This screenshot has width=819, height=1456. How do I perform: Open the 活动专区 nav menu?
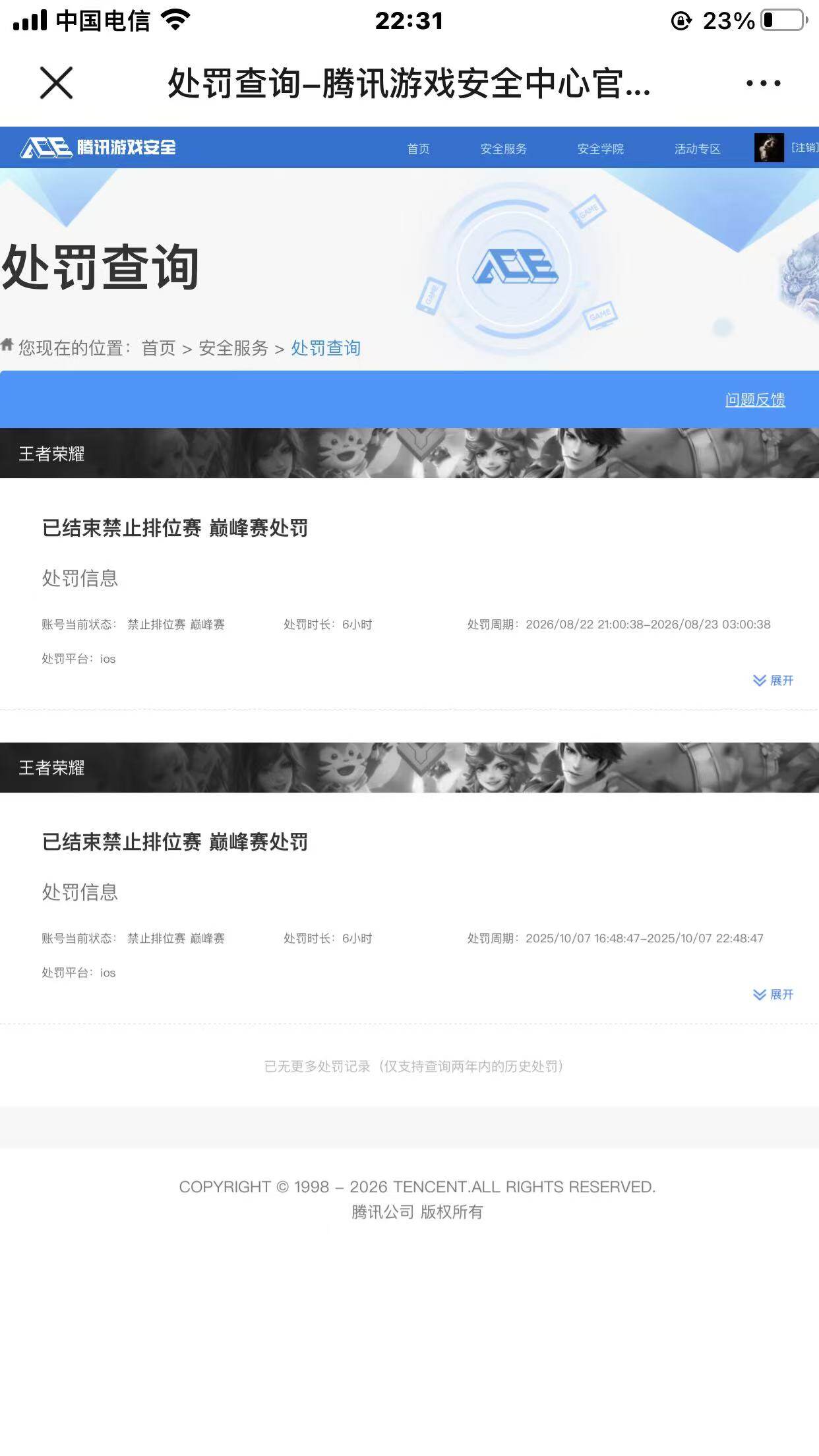697,148
